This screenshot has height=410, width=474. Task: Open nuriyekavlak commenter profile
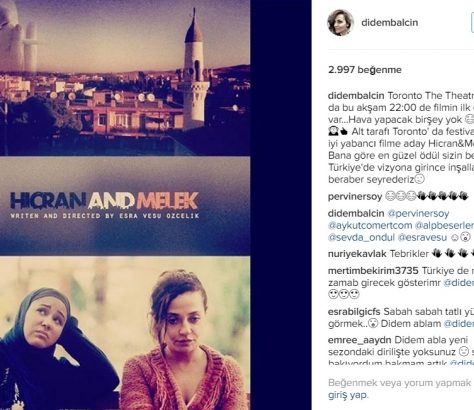tap(357, 254)
